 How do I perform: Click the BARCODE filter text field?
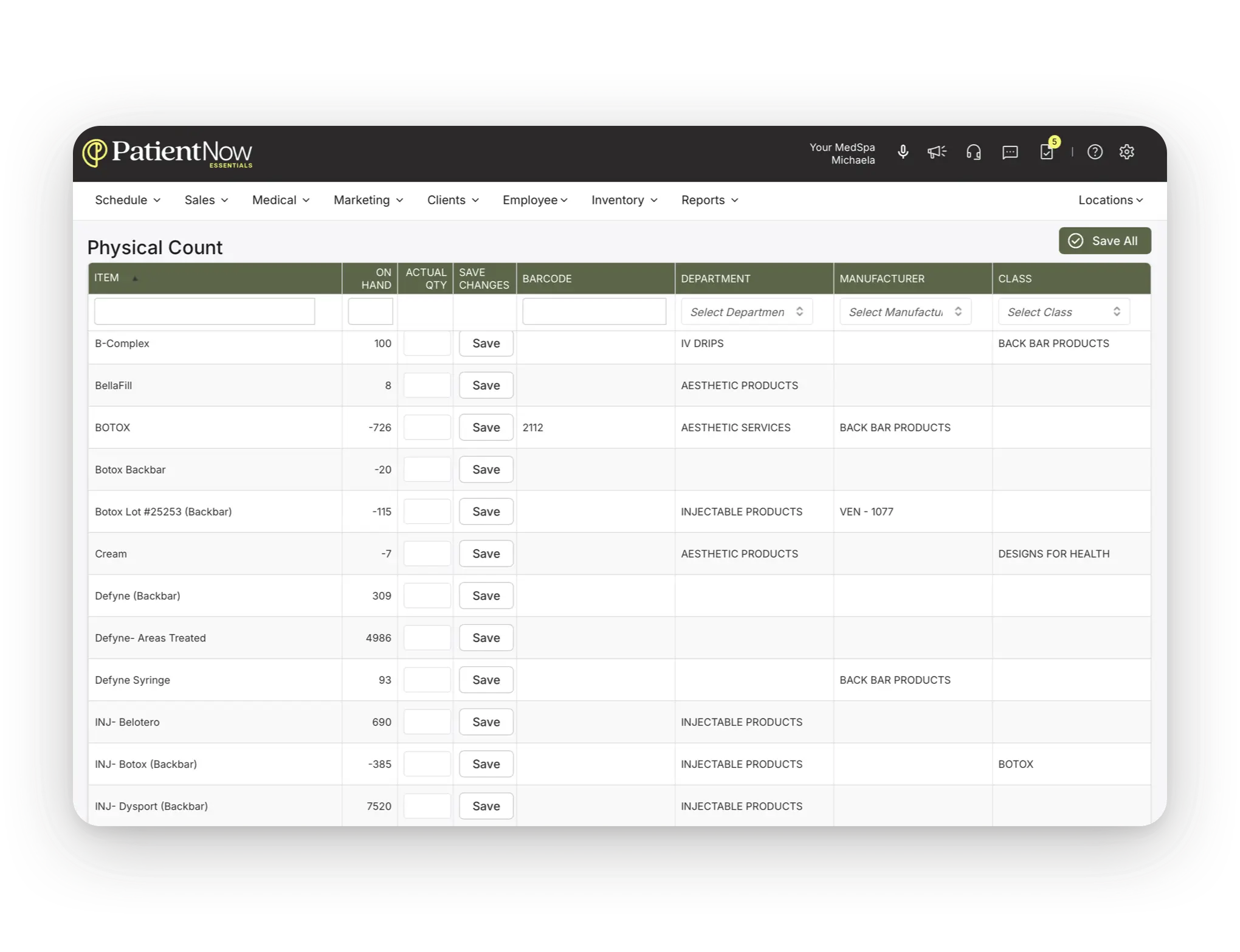(x=594, y=311)
